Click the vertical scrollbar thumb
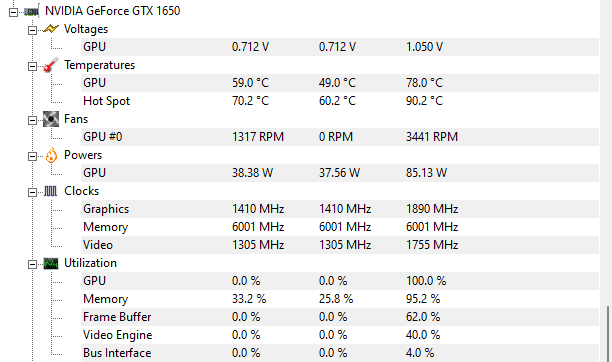 coord(607,334)
